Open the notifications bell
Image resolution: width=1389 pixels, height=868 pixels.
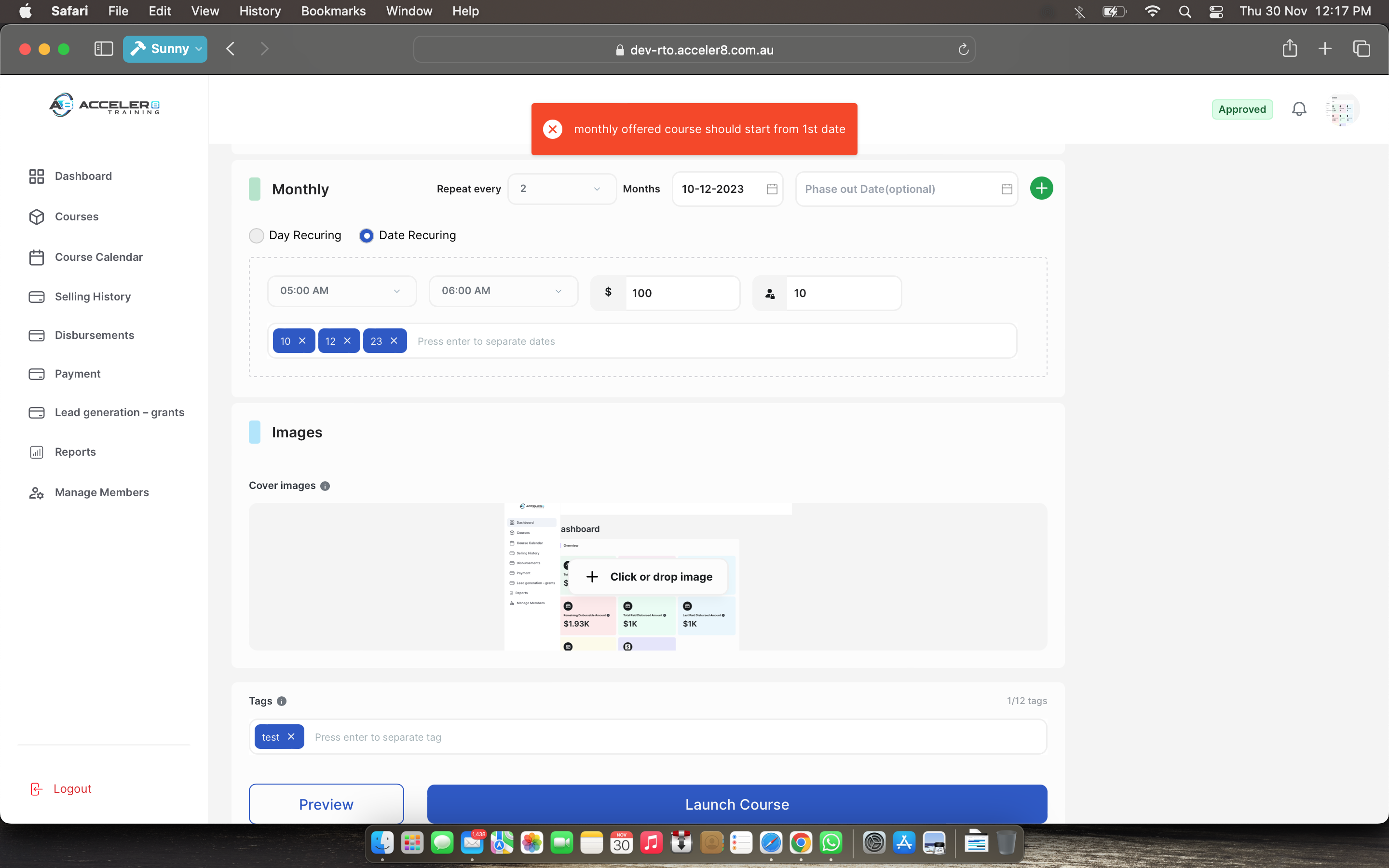click(x=1299, y=109)
